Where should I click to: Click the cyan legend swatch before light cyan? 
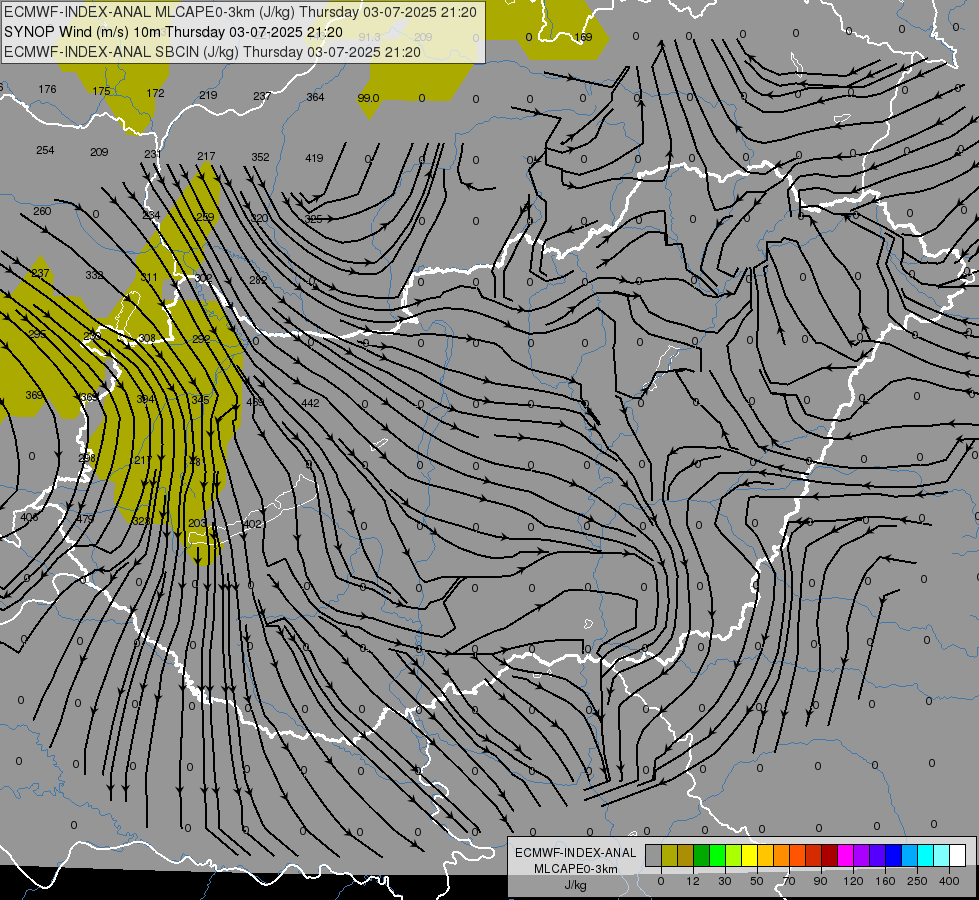click(x=925, y=856)
